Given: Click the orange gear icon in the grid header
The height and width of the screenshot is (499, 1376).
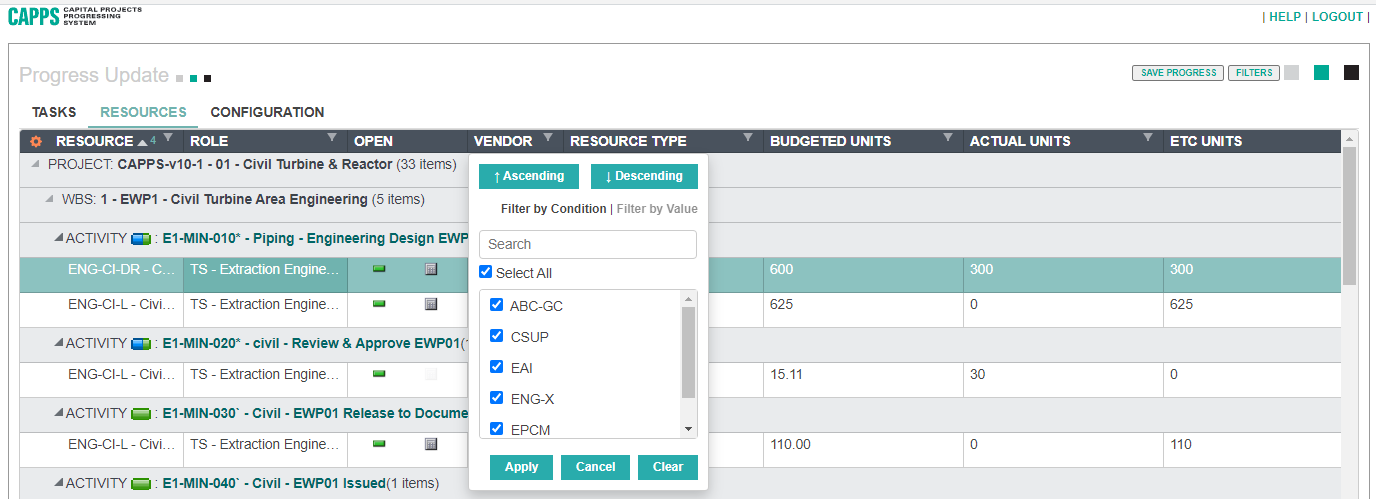Looking at the screenshot, I should [x=36, y=142].
